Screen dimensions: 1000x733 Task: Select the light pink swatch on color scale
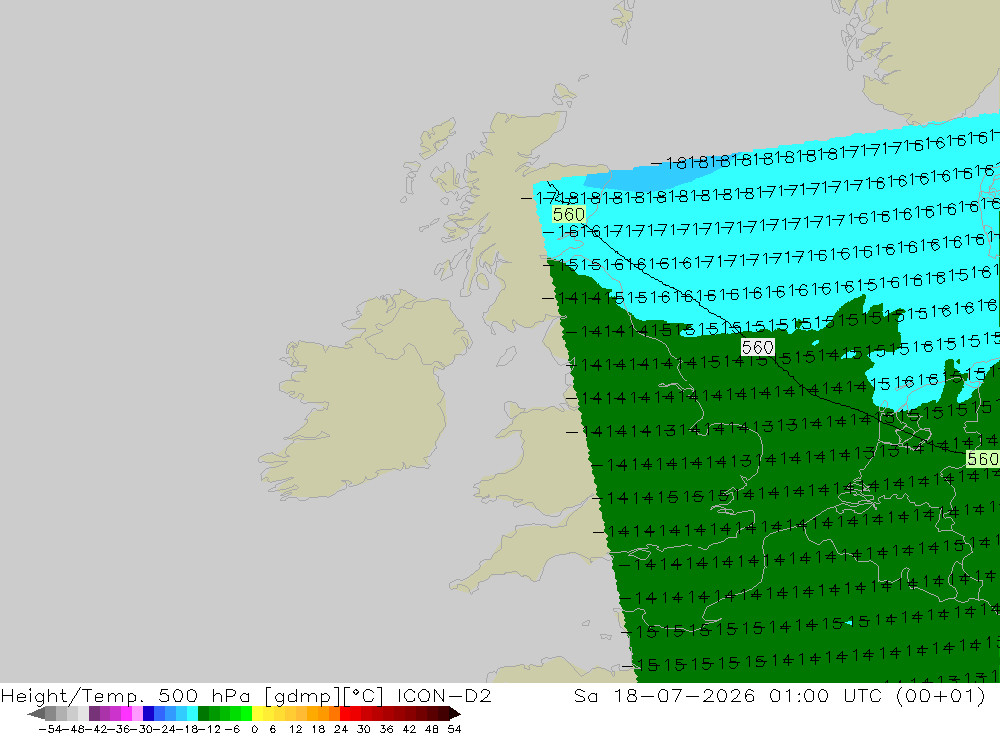click(x=138, y=714)
